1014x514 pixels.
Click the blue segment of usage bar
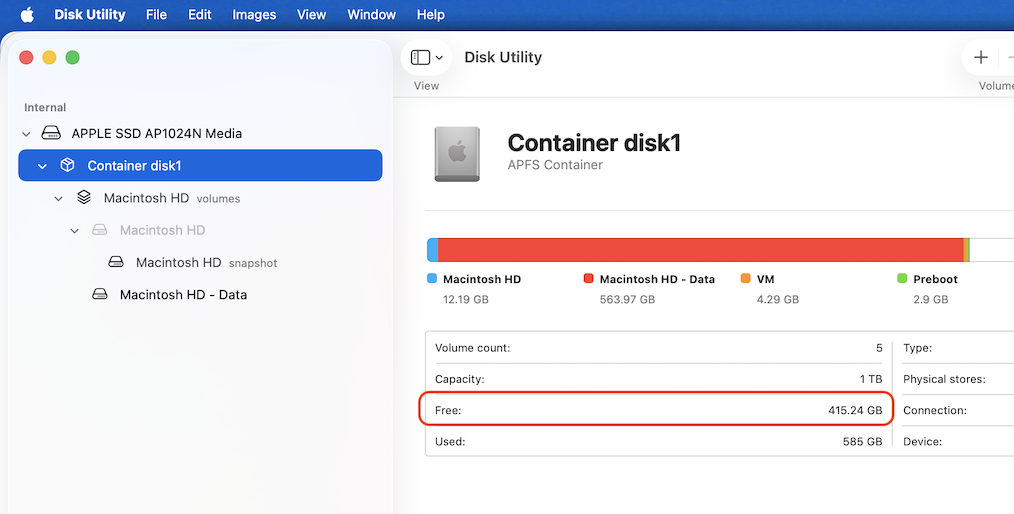pyautogui.click(x=433, y=250)
